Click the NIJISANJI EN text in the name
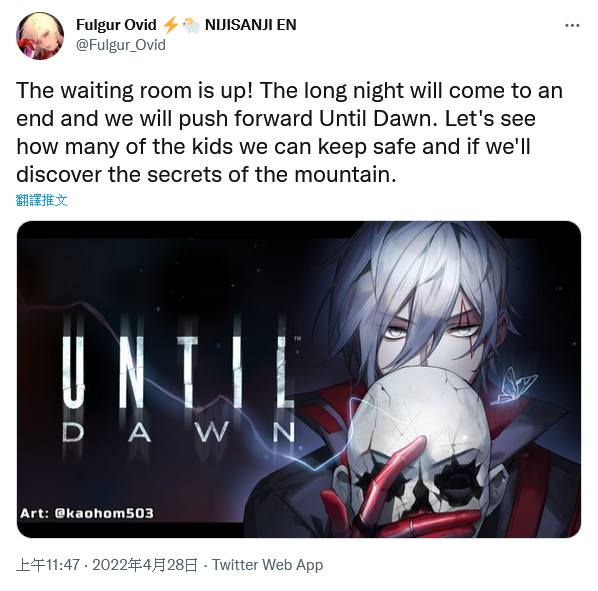598x591 pixels. click(x=251, y=25)
